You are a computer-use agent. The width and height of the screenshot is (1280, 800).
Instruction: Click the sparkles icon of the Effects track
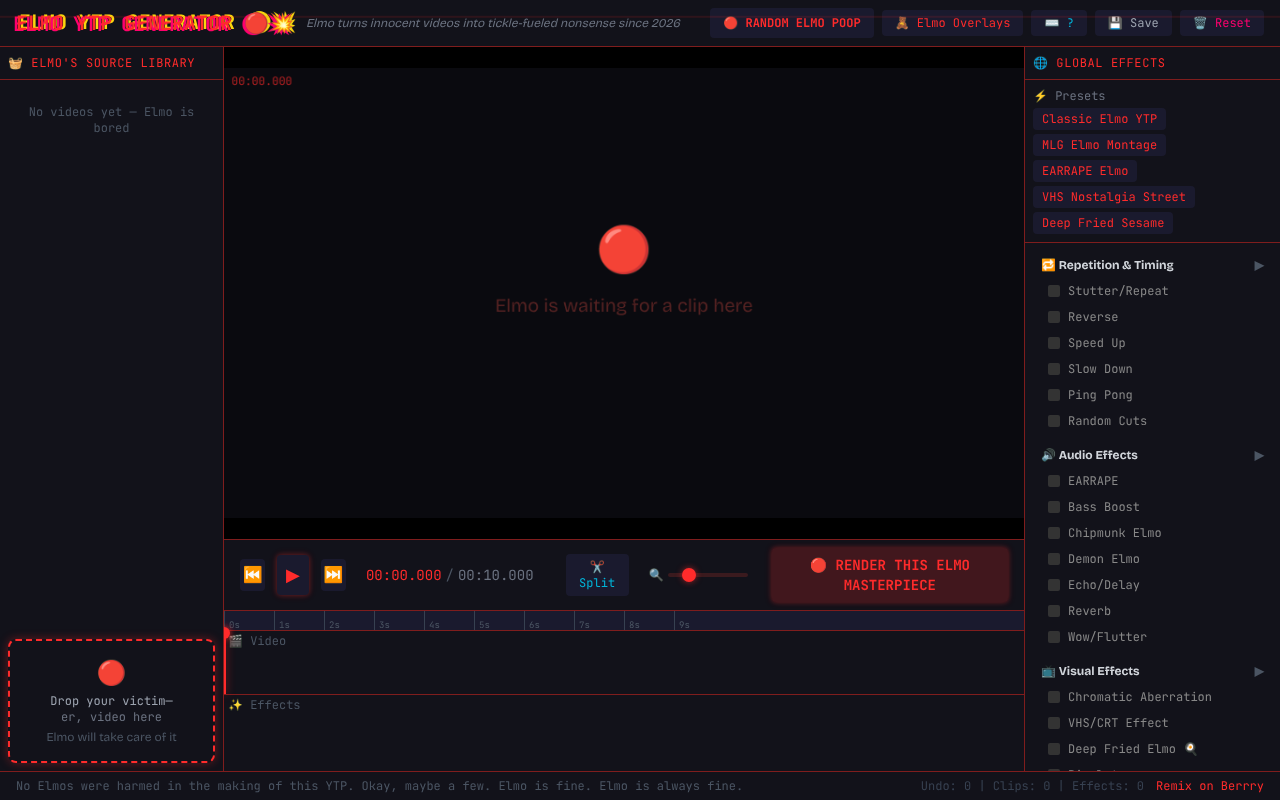(x=236, y=705)
